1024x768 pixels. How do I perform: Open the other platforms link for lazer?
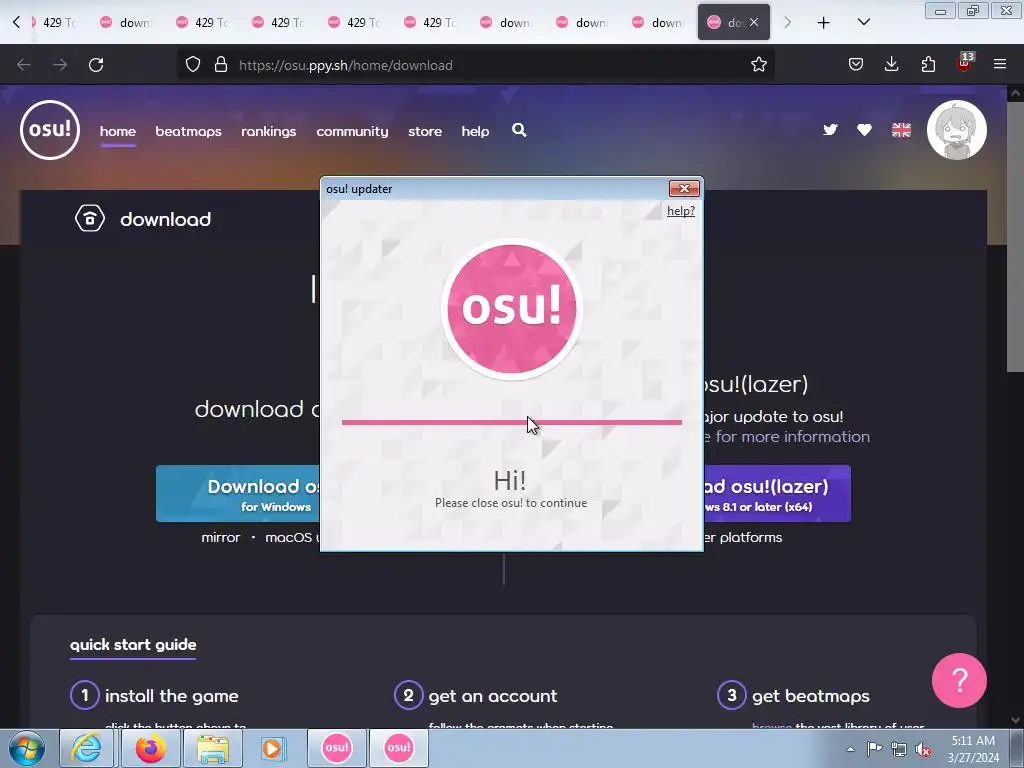click(743, 537)
